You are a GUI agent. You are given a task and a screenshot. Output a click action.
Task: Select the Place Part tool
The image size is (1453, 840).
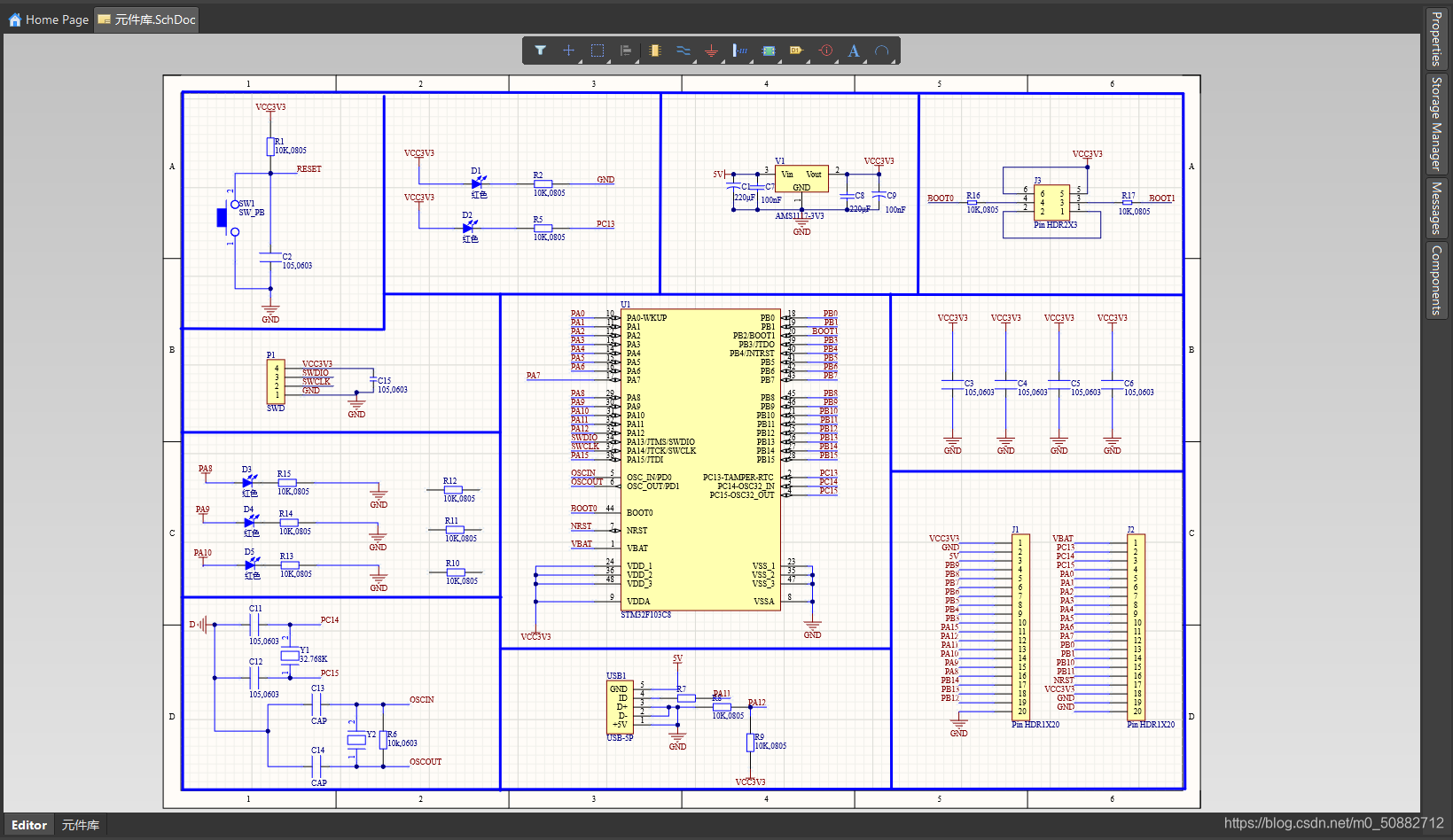[x=654, y=51]
